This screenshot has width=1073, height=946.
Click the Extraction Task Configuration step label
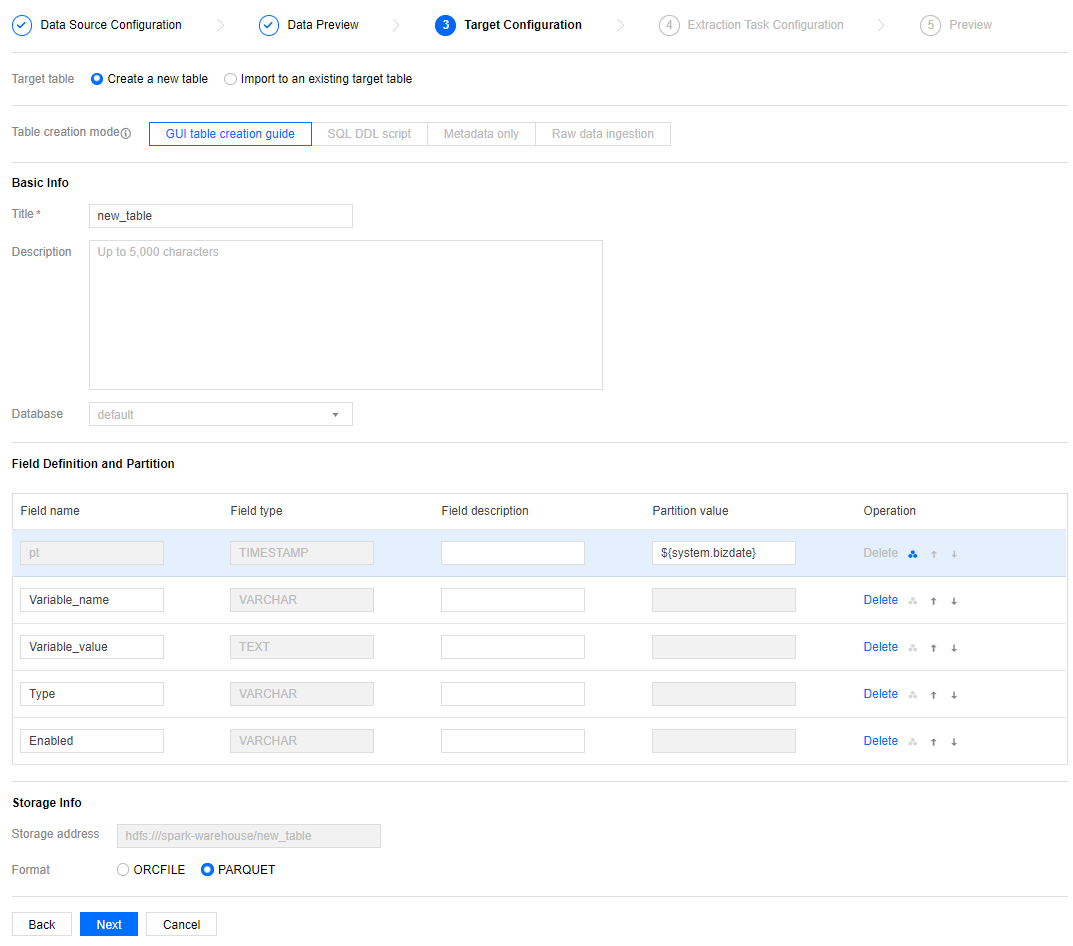[x=765, y=25]
